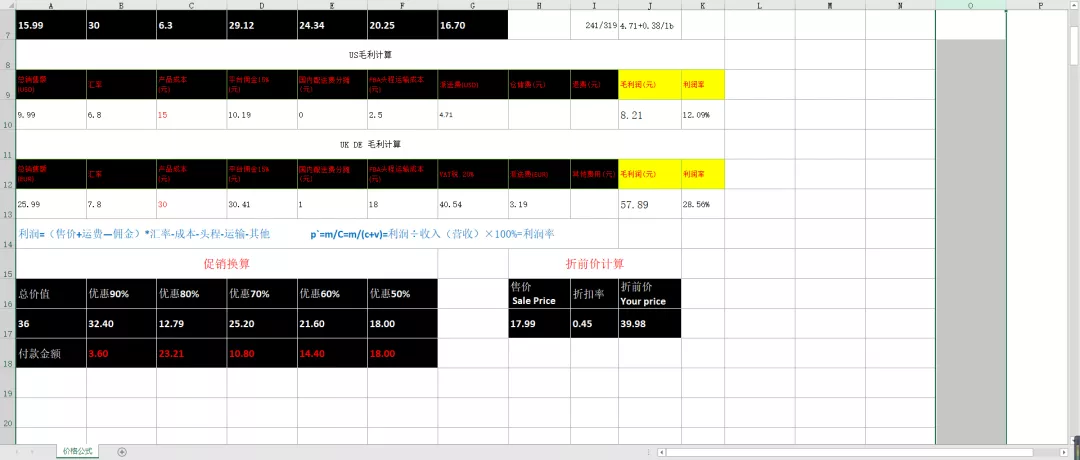Click the UK DE 毛利计算 title cell
Screen dimensions: 1080x460
tap(370, 144)
